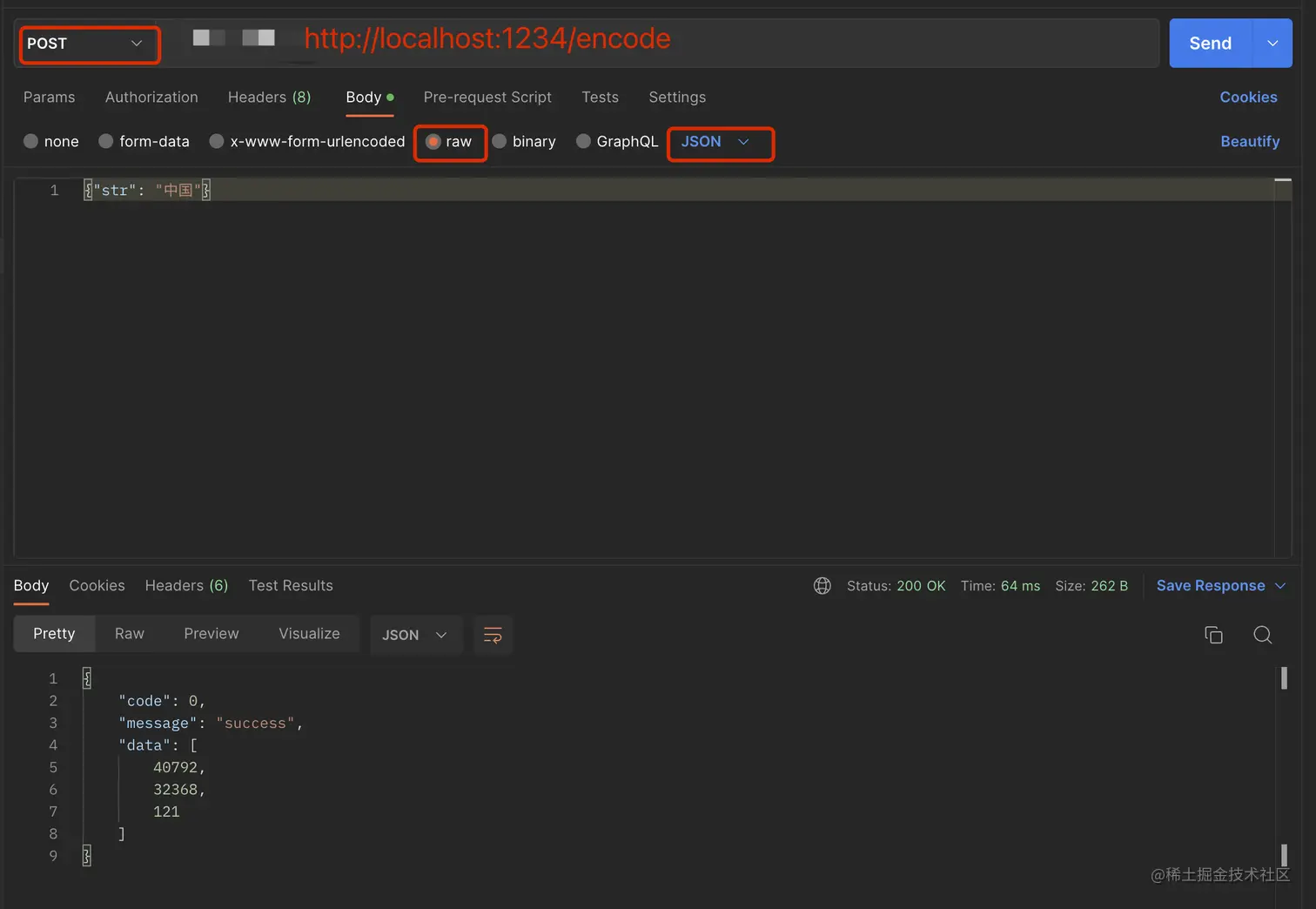Screen dimensions: 1316x909
Task: Click the "200 OK" status text
Action: 921,586
